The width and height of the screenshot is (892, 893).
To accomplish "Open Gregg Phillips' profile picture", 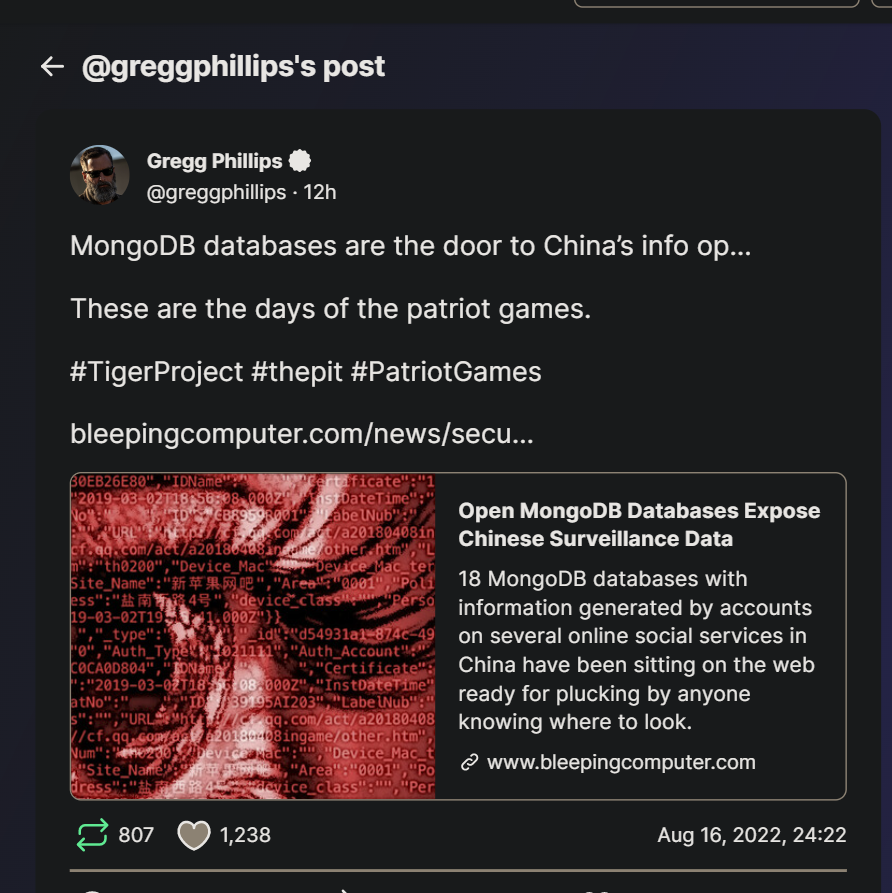I will click(x=100, y=175).
